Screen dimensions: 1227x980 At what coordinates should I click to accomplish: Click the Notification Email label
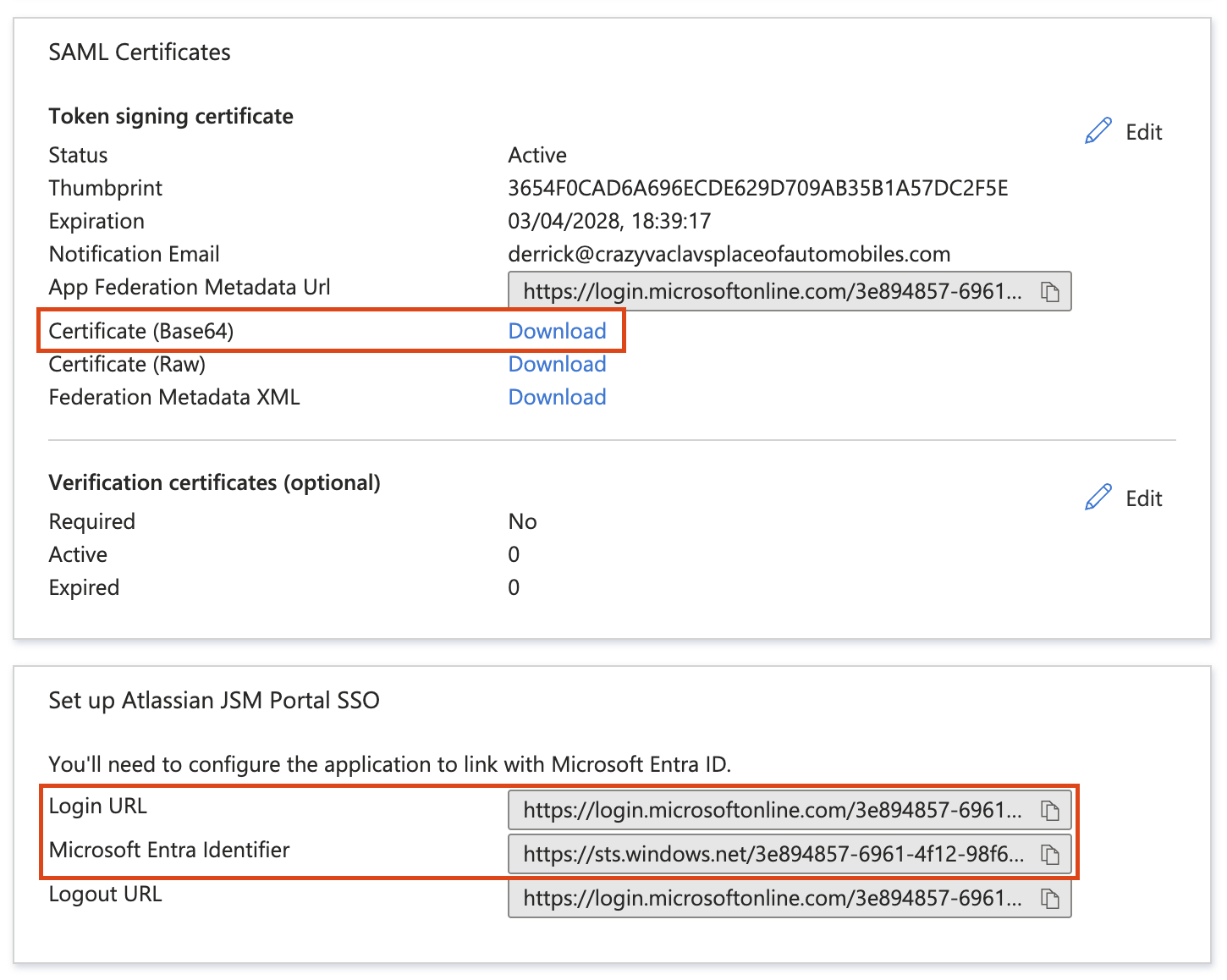(x=134, y=254)
